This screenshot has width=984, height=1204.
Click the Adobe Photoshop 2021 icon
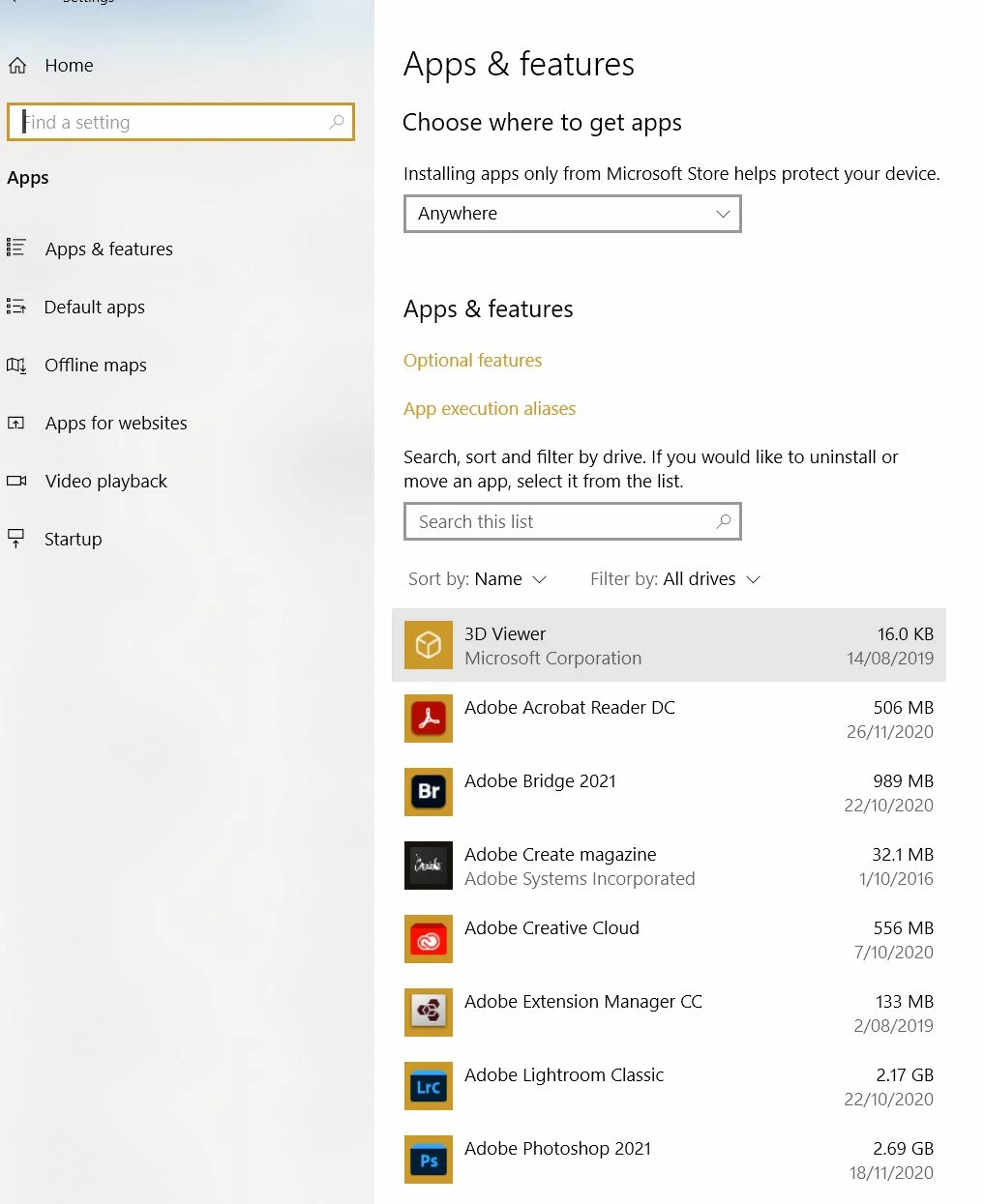pyautogui.click(x=429, y=1160)
